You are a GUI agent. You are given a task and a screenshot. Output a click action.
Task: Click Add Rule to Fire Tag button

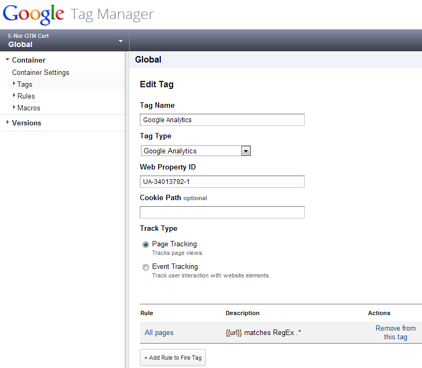pos(173,358)
